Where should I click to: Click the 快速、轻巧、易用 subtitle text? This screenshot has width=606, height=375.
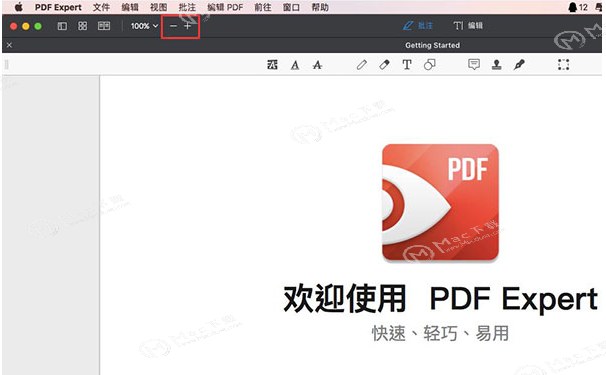[440, 333]
